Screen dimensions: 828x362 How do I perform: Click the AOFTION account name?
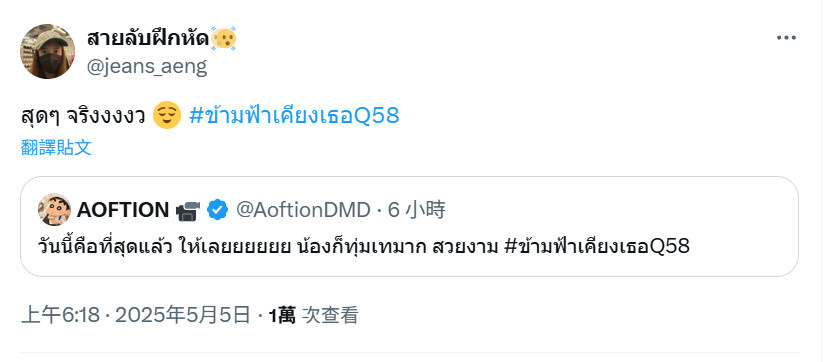[x=123, y=210]
